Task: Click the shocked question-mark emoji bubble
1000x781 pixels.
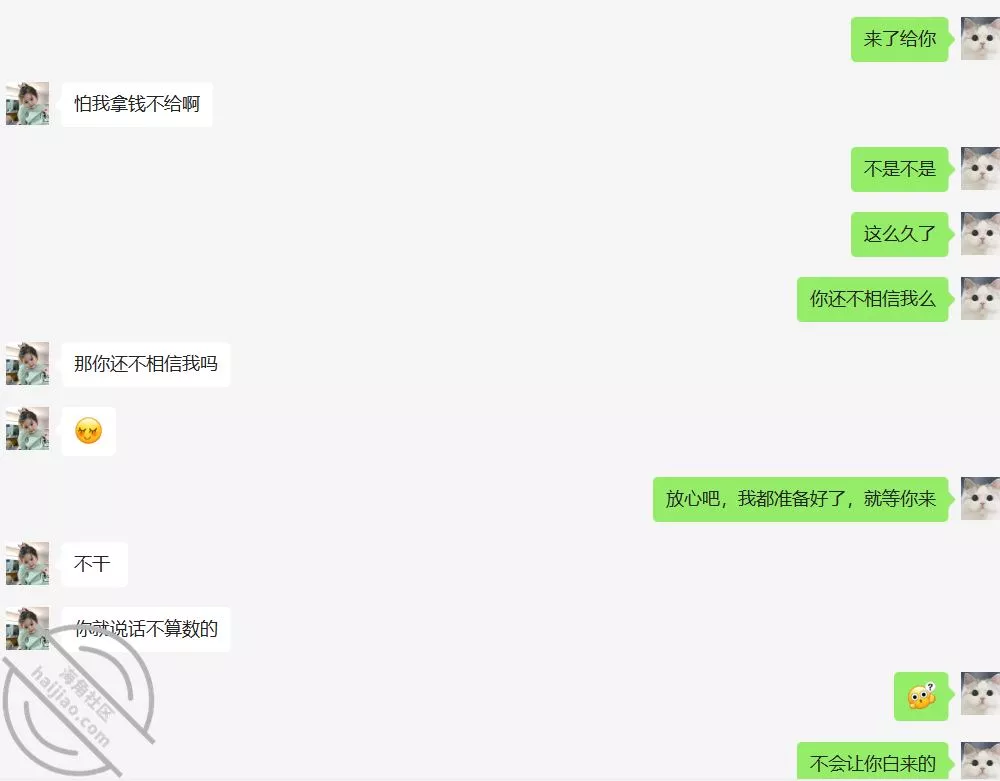Action: pyautogui.click(x=921, y=696)
